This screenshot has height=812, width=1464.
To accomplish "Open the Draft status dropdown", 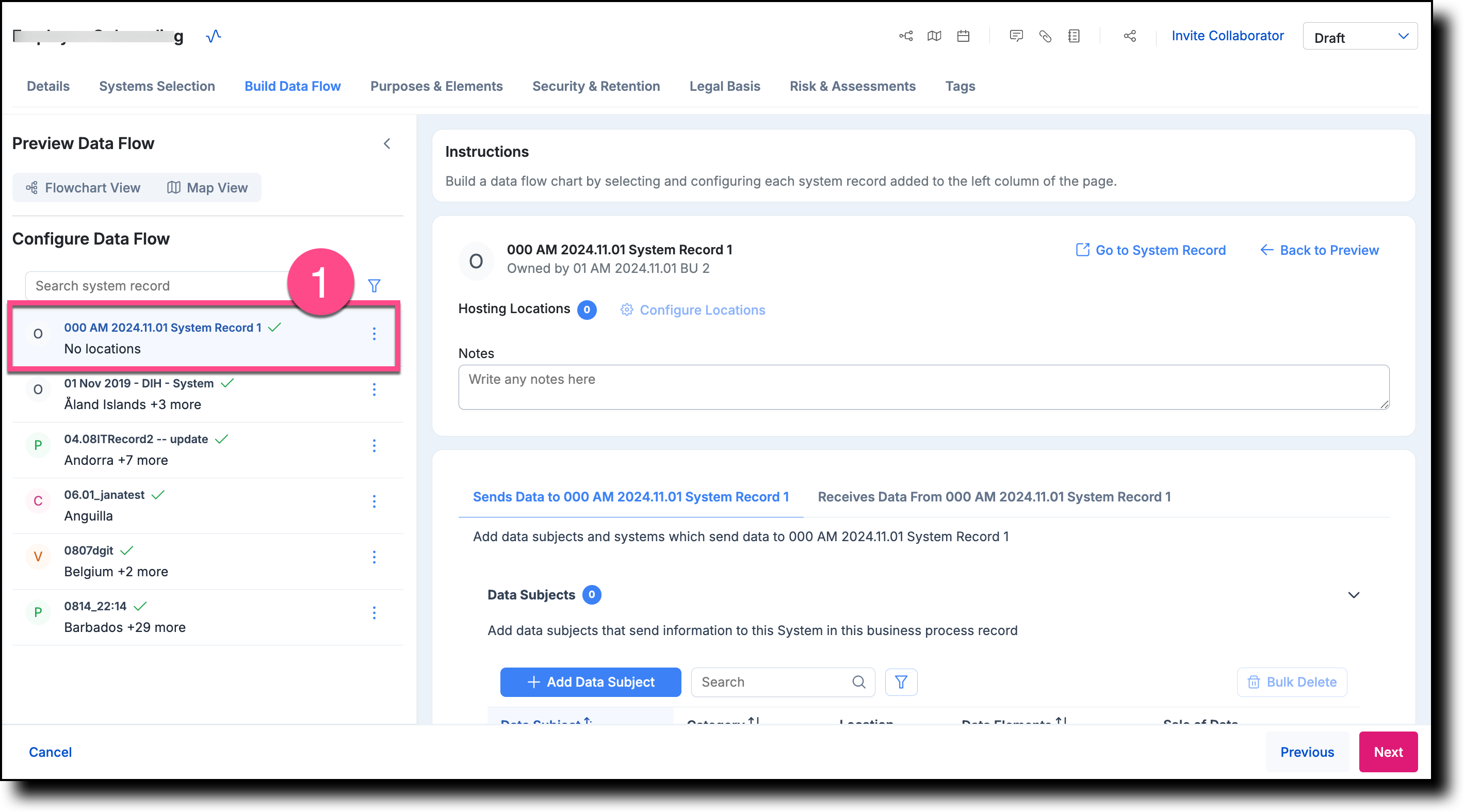I will (1360, 36).
